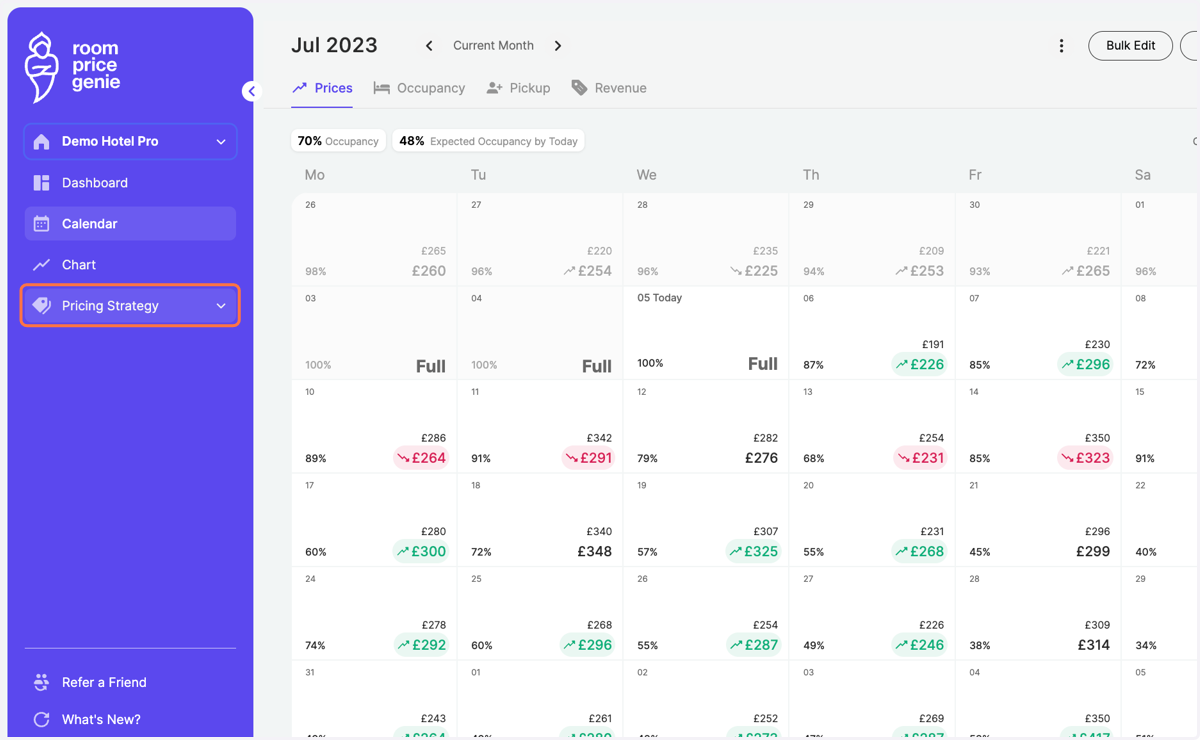The image size is (1200, 740).
Task: Select the £264 price on the 10th
Action: [421, 458]
